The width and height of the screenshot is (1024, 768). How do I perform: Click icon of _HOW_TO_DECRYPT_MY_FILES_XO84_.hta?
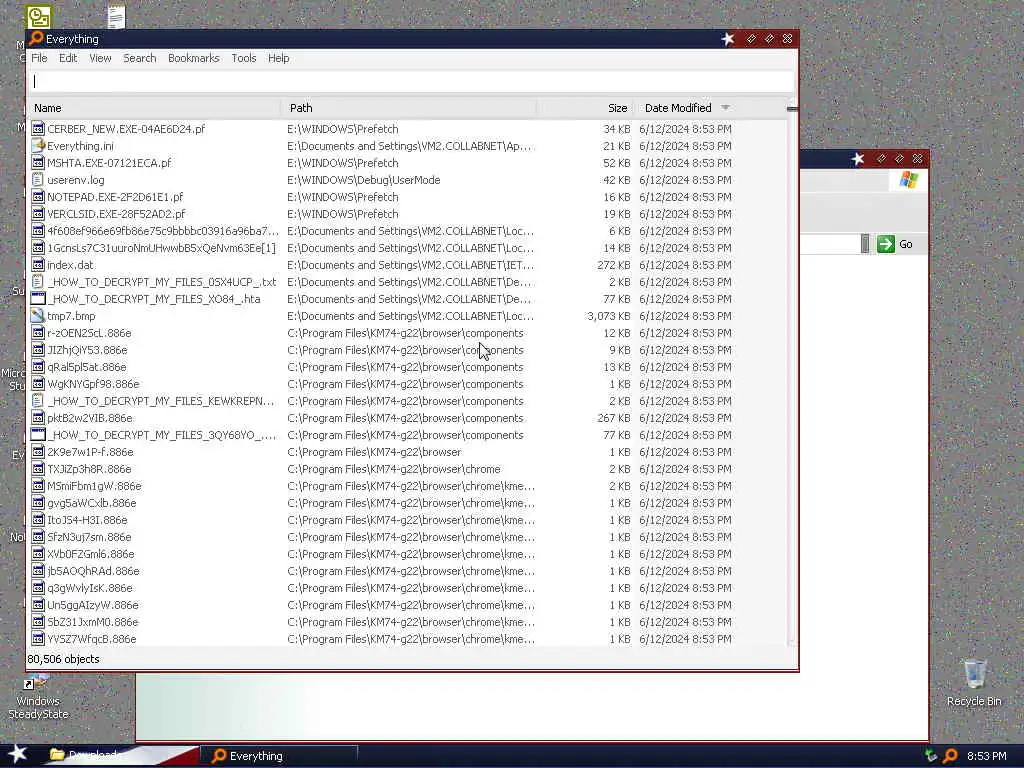(x=38, y=299)
